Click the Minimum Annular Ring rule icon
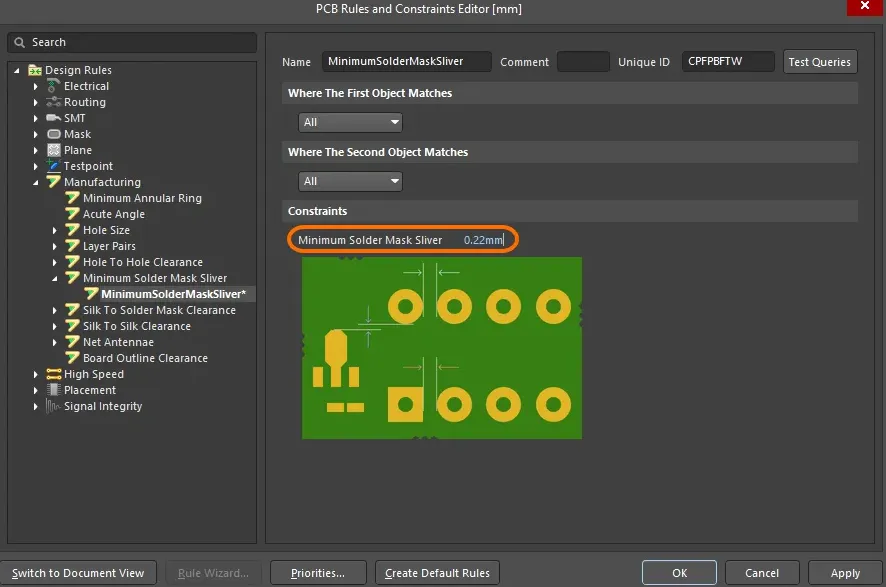Image resolution: width=886 pixels, height=587 pixels. (72, 198)
